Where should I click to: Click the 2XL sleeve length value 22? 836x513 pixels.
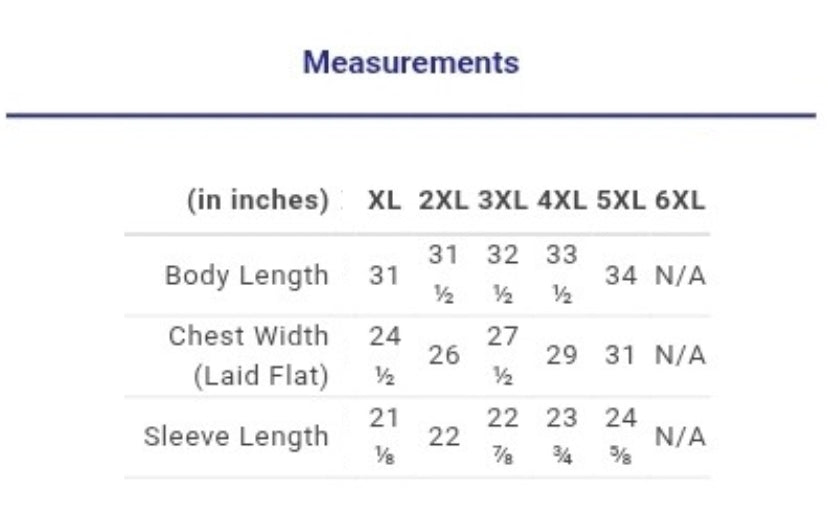coord(444,437)
